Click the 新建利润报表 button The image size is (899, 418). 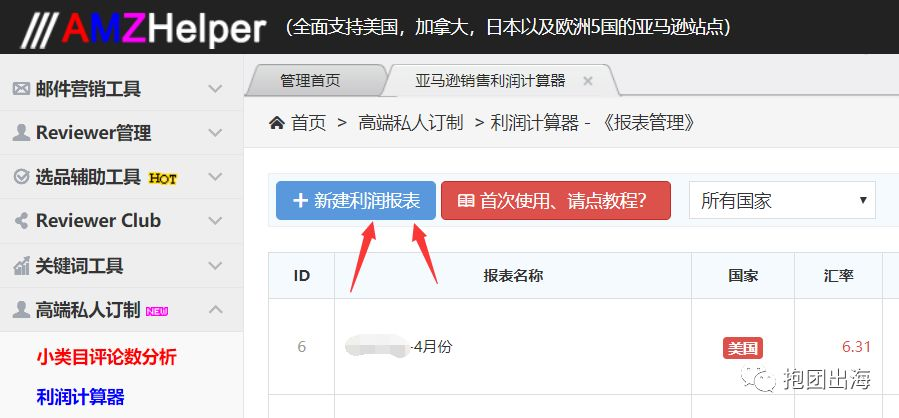pos(356,201)
